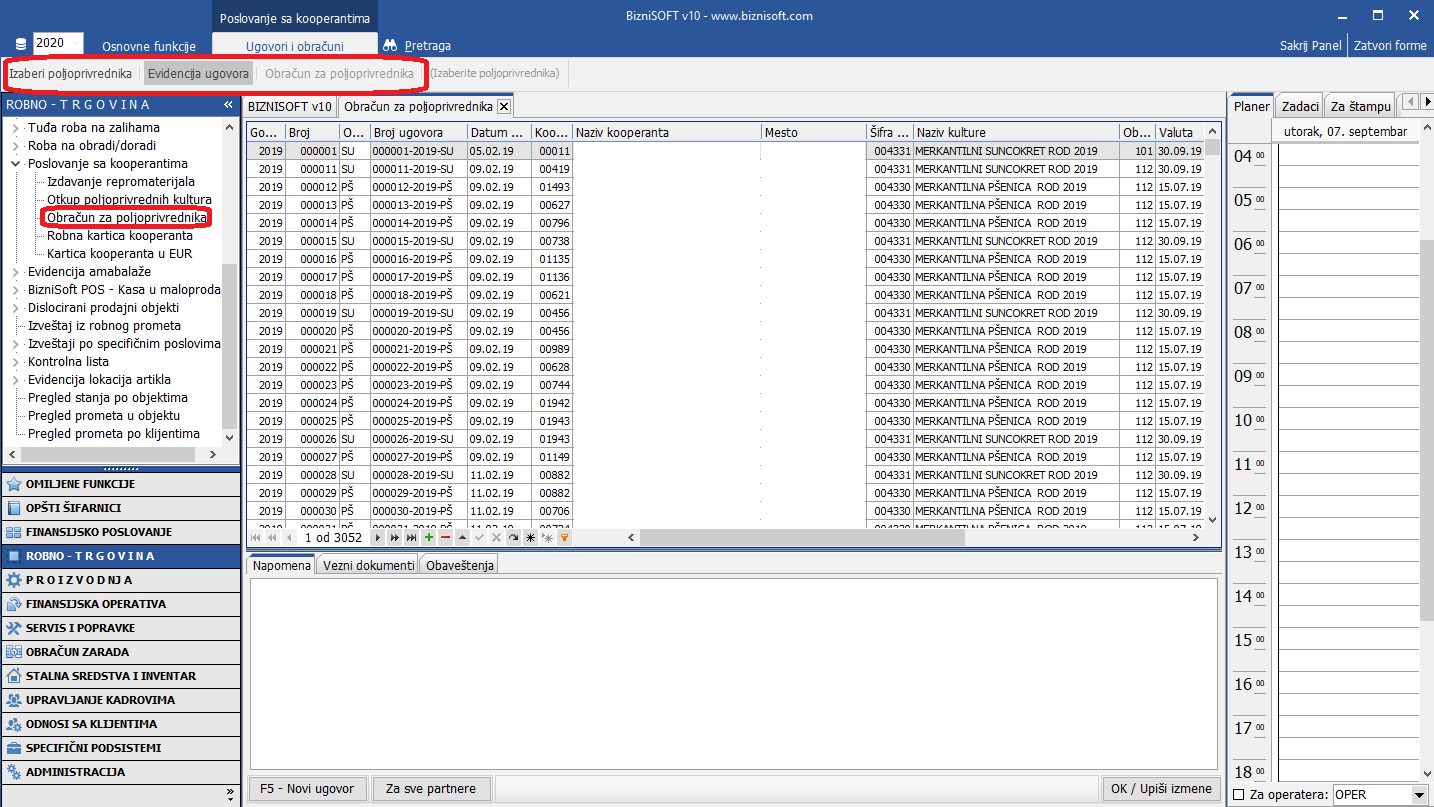This screenshot has height=807, width=1434.
Task: Click the binoculars Pretraga search icon
Action: pos(391,45)
